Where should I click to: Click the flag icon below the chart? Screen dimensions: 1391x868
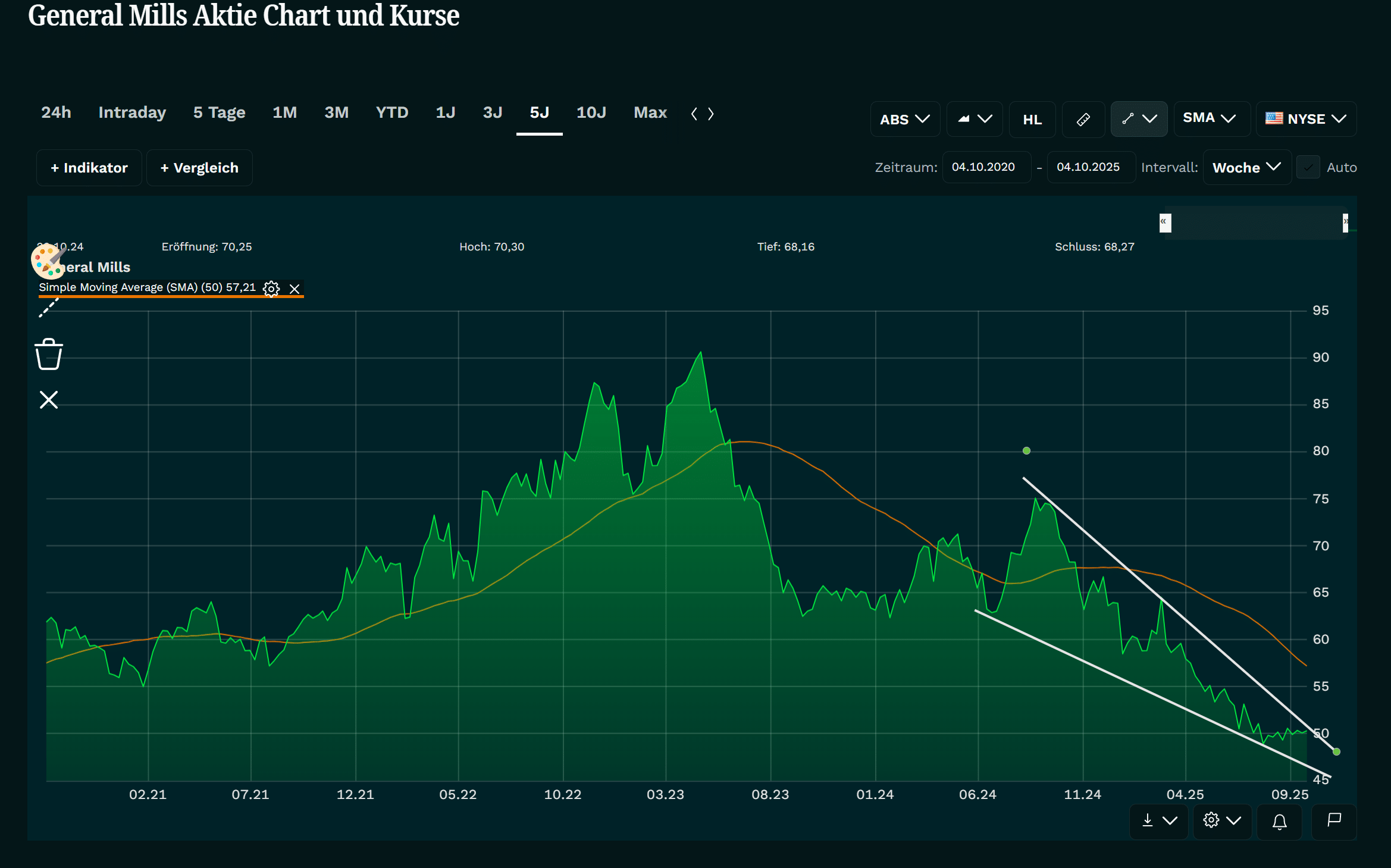pos(1334,820)
